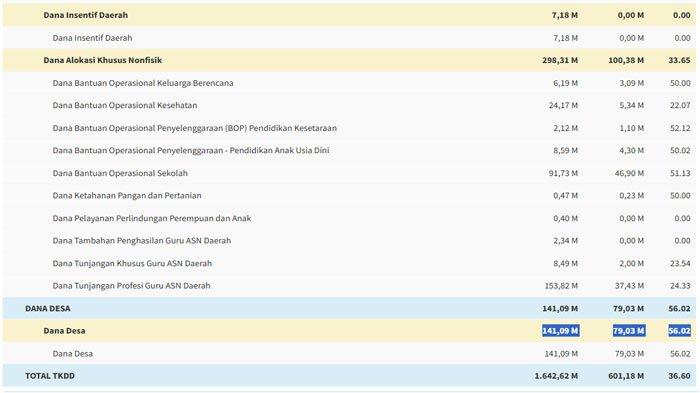Click the '4,30 M' realization value
This screenshot has width=700, height=393.
pos(631,150)
